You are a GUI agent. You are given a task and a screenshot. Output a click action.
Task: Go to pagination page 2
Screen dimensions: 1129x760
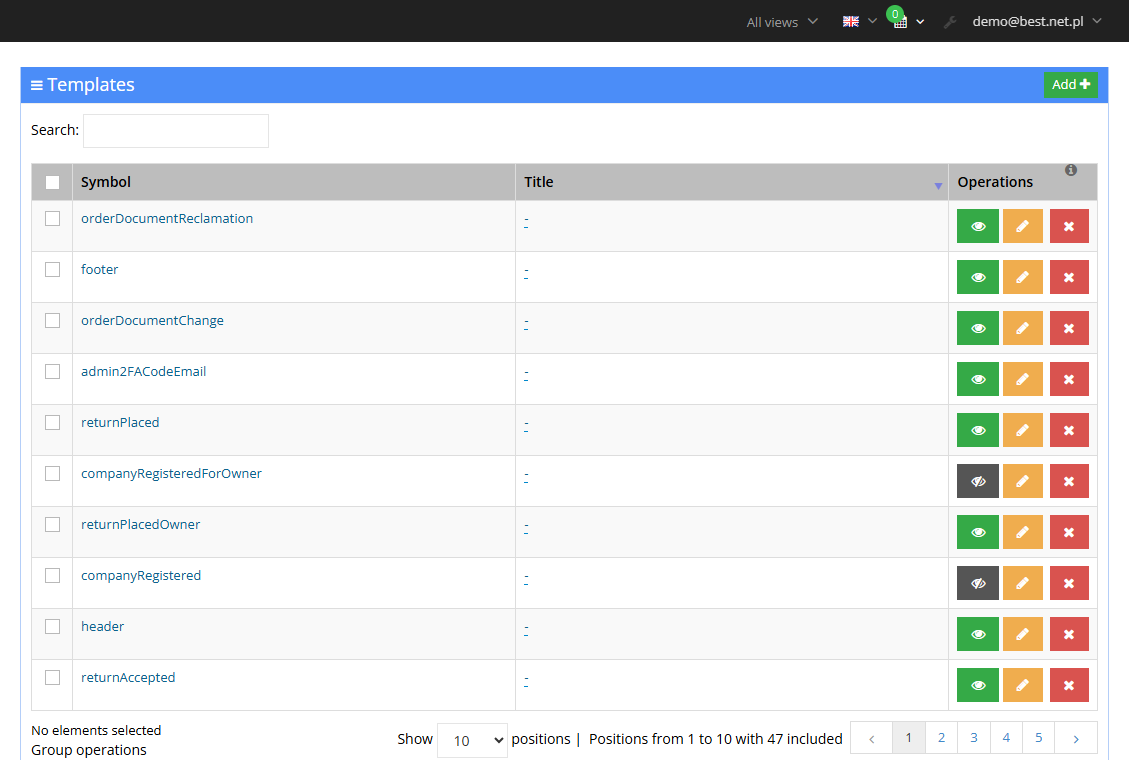point(941,738)
